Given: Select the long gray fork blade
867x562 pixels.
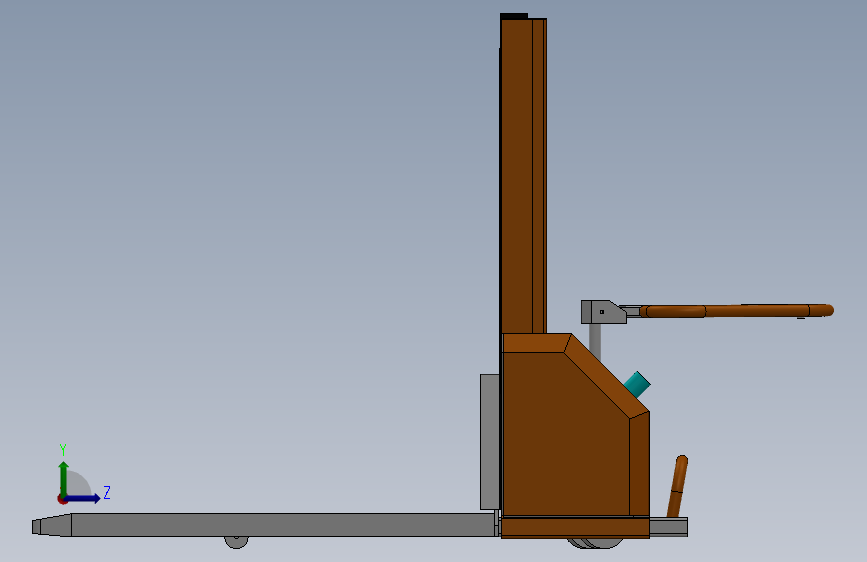Looking at the screenshot, I should 283,524.
